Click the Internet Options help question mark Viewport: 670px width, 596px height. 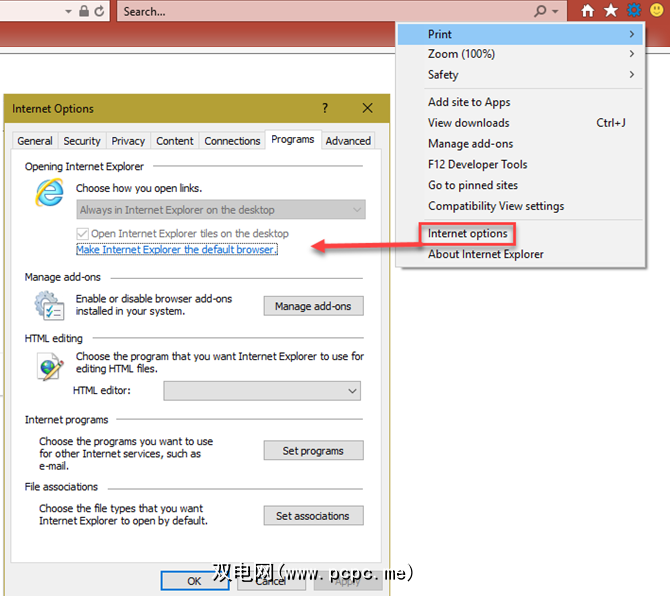click(325, 108)
